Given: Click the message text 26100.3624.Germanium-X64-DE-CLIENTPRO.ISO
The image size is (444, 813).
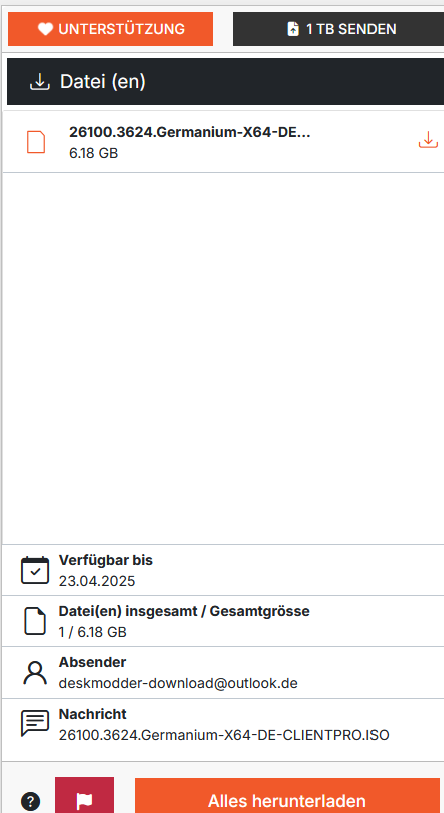Looking at the screenshot, I should tap(224, 735).
